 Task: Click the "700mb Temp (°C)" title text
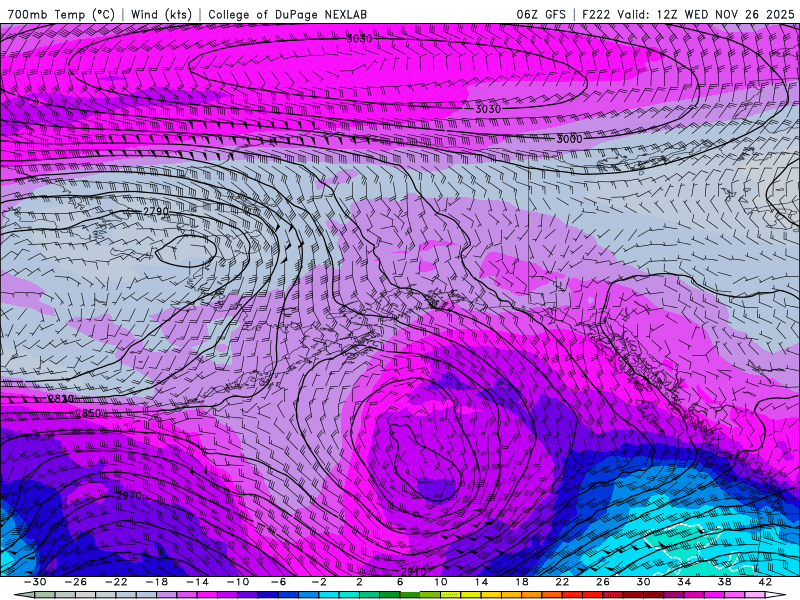[x=61, y=14]
